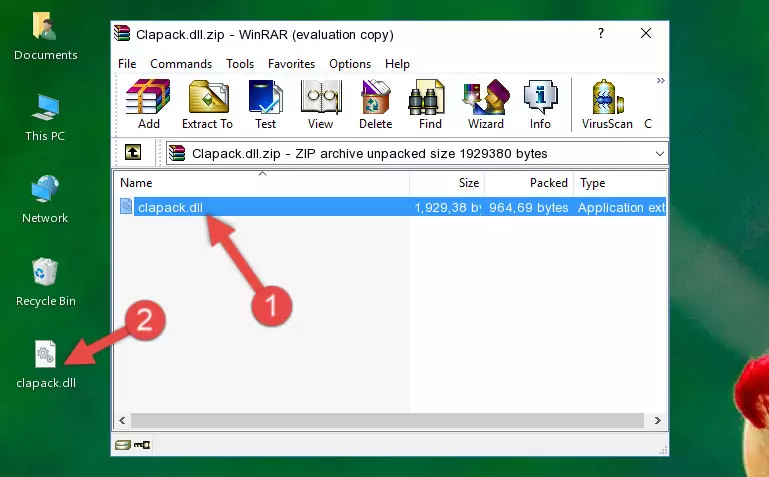Open the Help menu
769x477 pixels.
coord(397,64)
